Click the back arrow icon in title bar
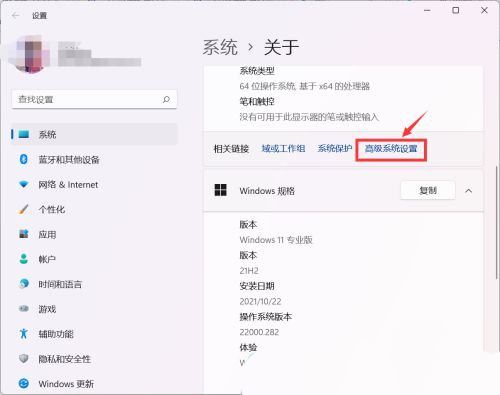 pyautogui.click(x=15, y=15)
